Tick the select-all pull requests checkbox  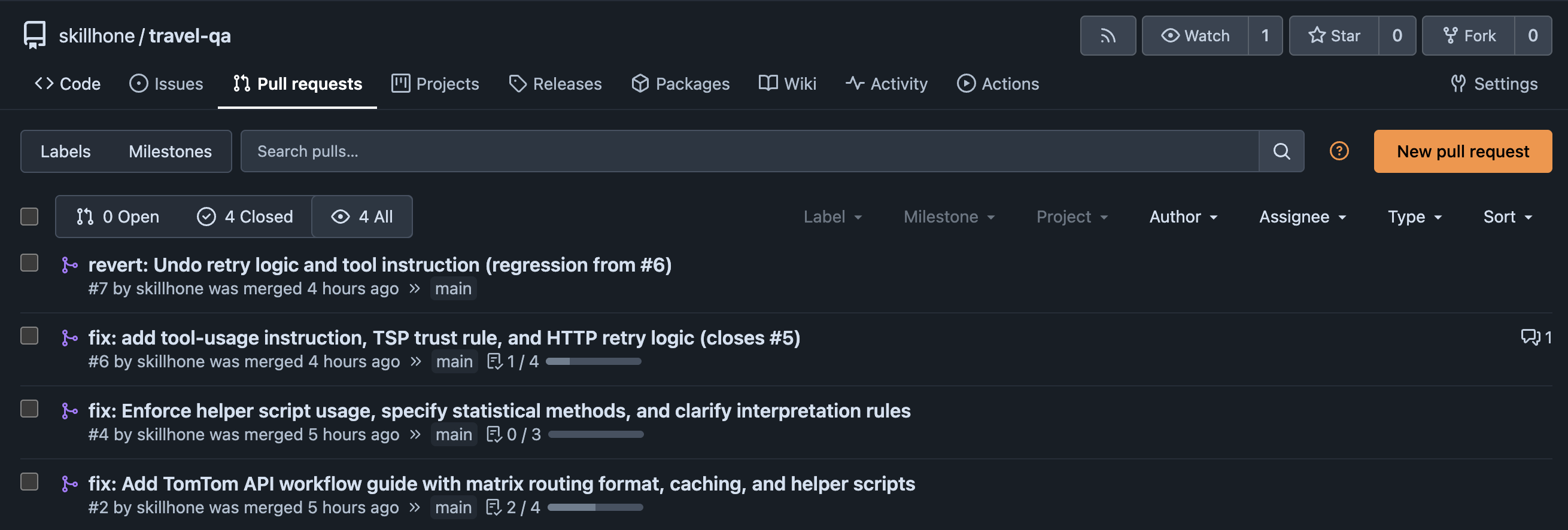(29, 217)
